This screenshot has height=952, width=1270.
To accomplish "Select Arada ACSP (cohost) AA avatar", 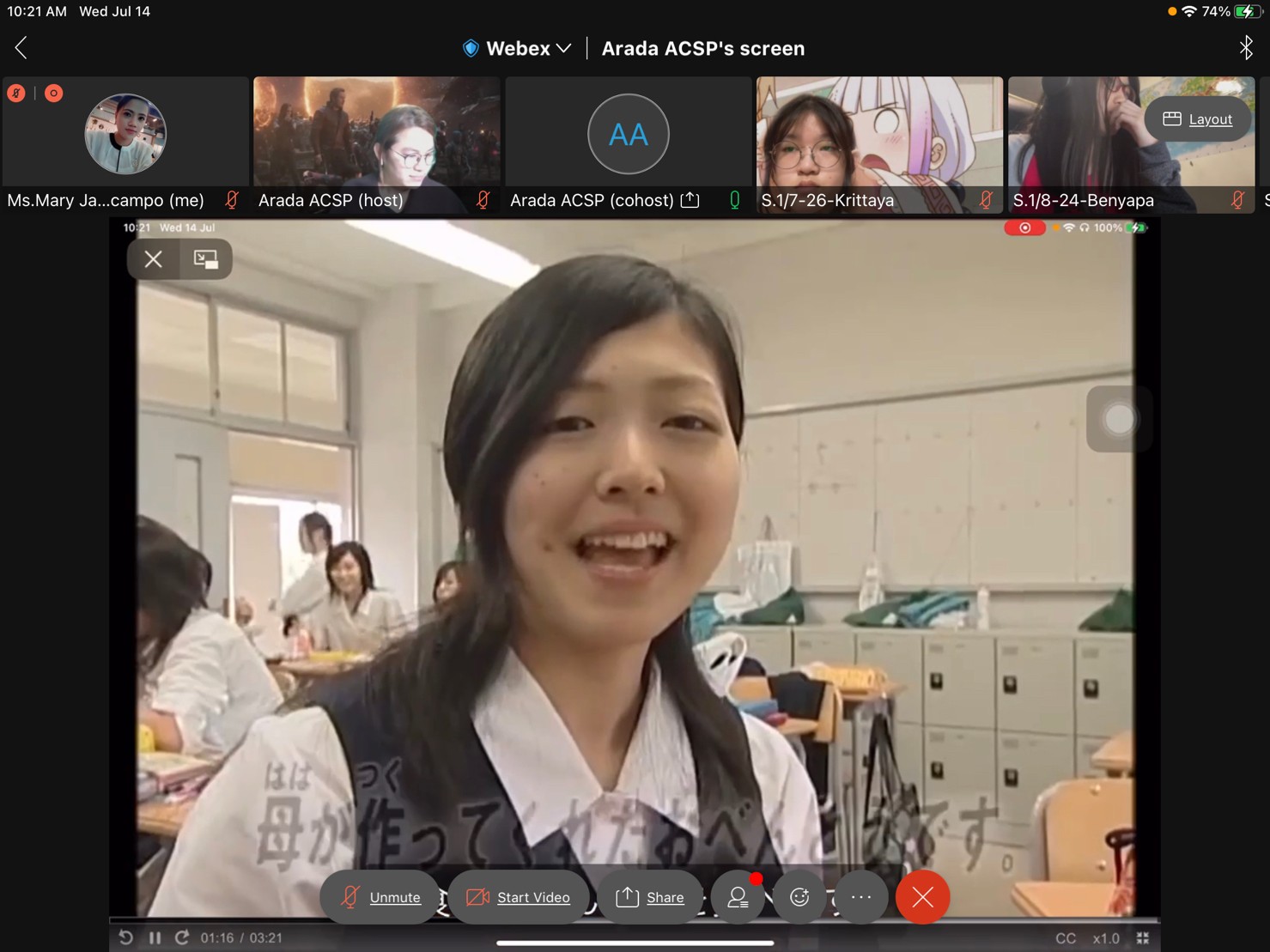I will [629, 134].
